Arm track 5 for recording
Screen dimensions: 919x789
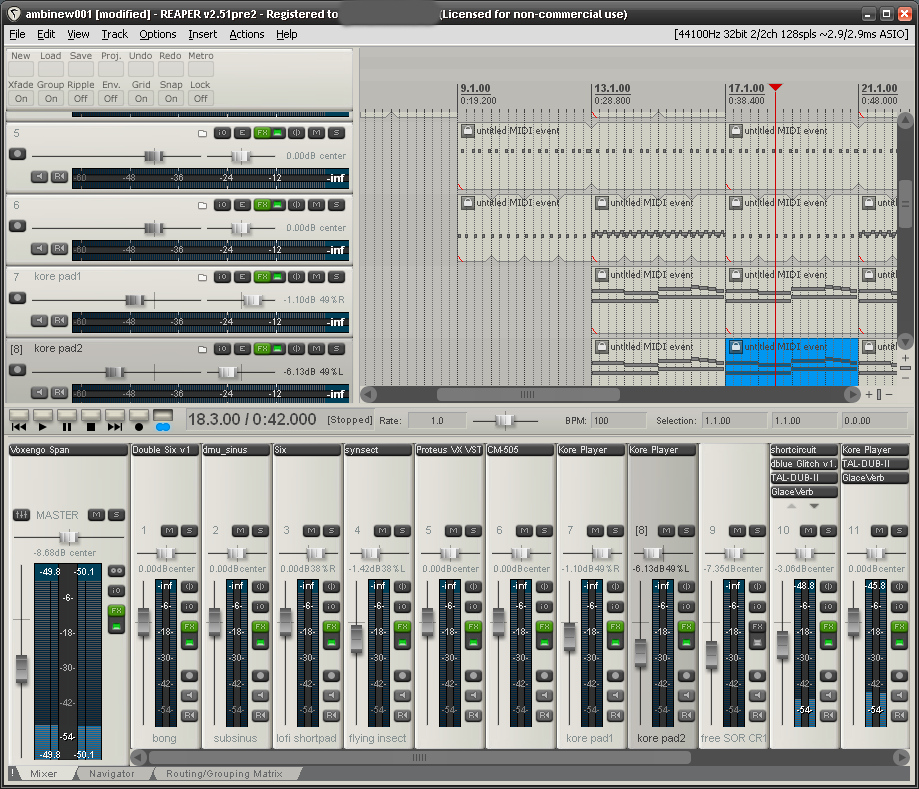(x=18, y=154)
